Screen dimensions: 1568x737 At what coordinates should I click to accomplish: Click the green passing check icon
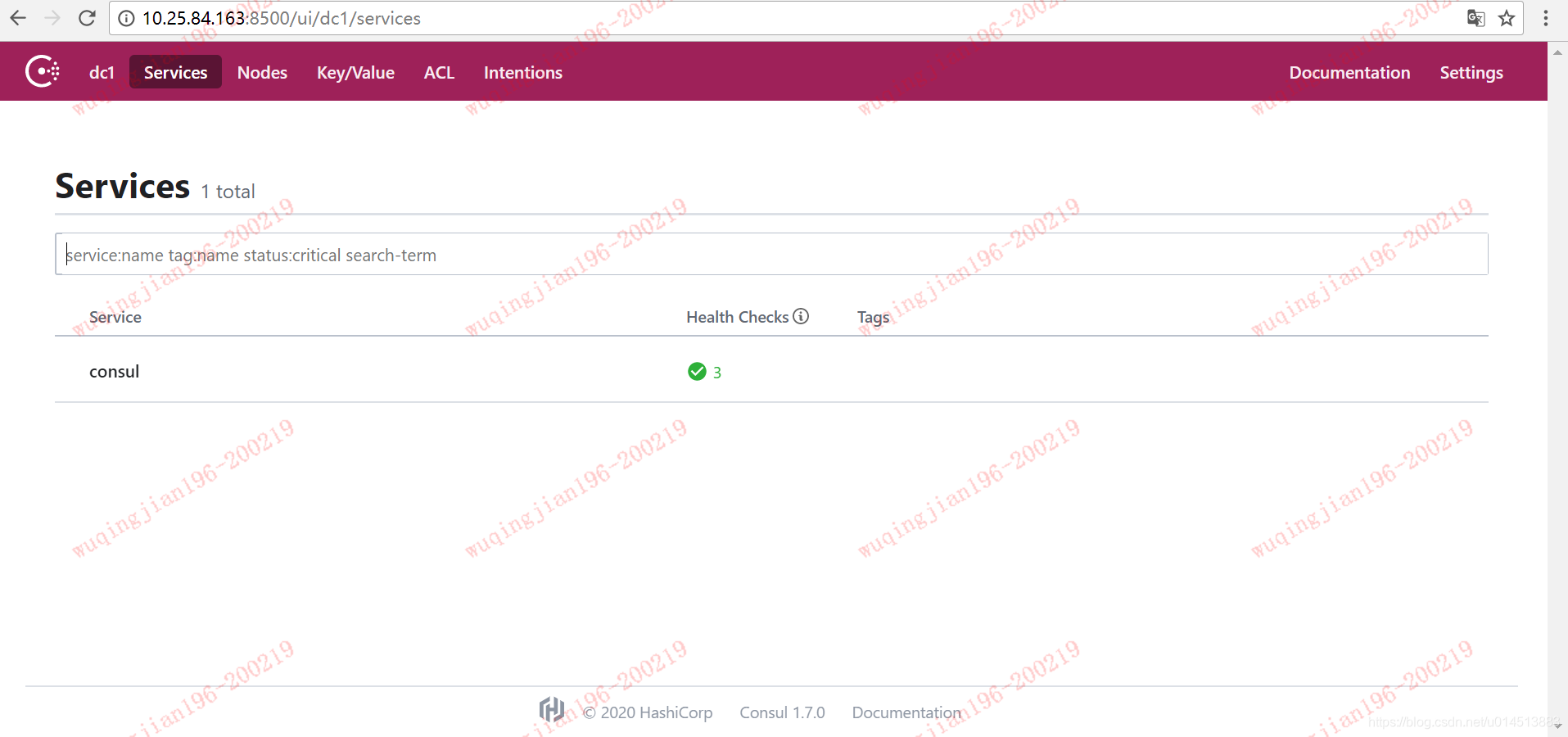[697, 372]
